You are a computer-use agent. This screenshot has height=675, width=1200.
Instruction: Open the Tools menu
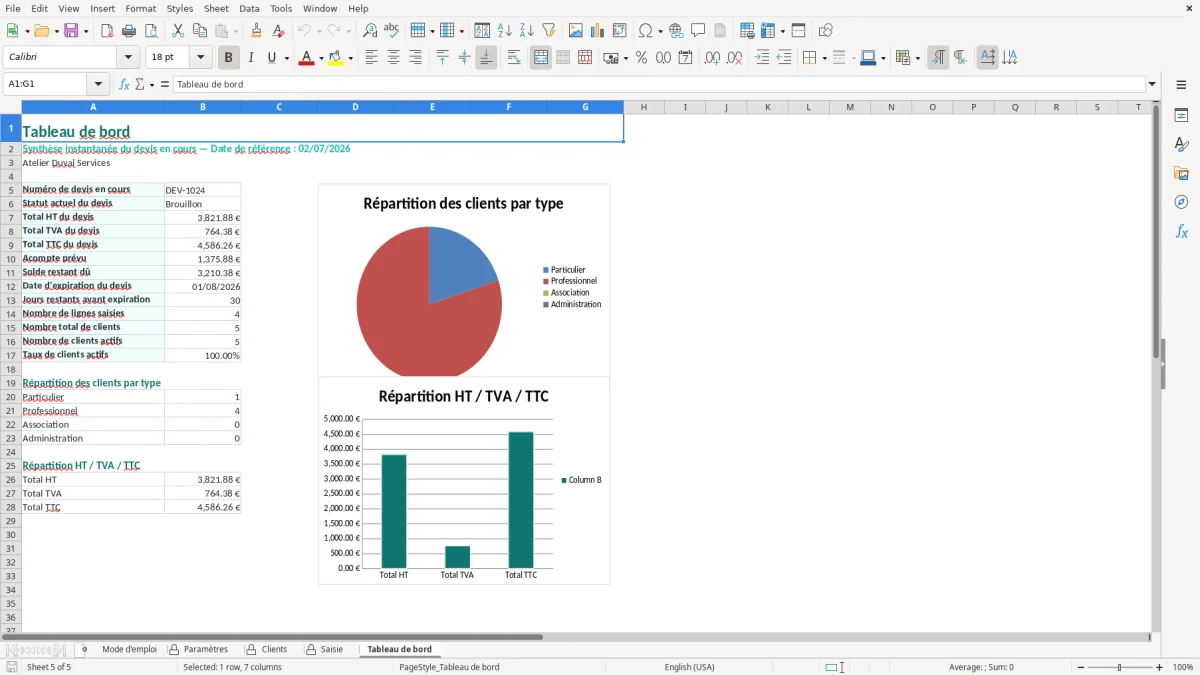pos(281,8)
